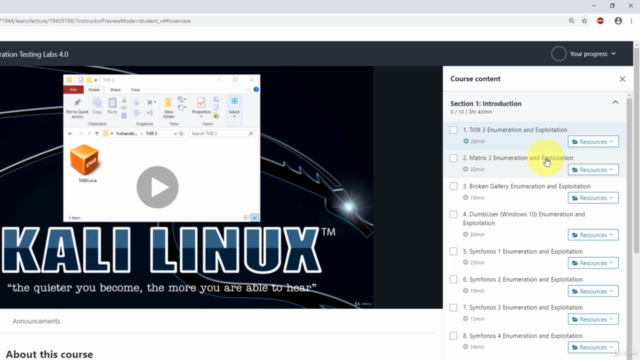640x360 pixels.
Task: Select Home tab in Explorer window
Action: [x=94, y=89]
